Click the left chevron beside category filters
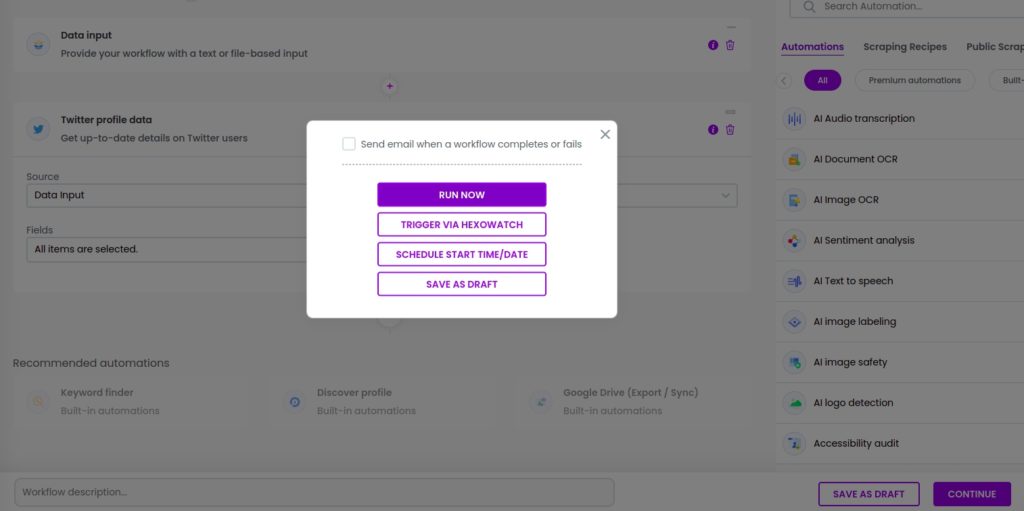Viewport: 1024px width, 511px height. 784,80
